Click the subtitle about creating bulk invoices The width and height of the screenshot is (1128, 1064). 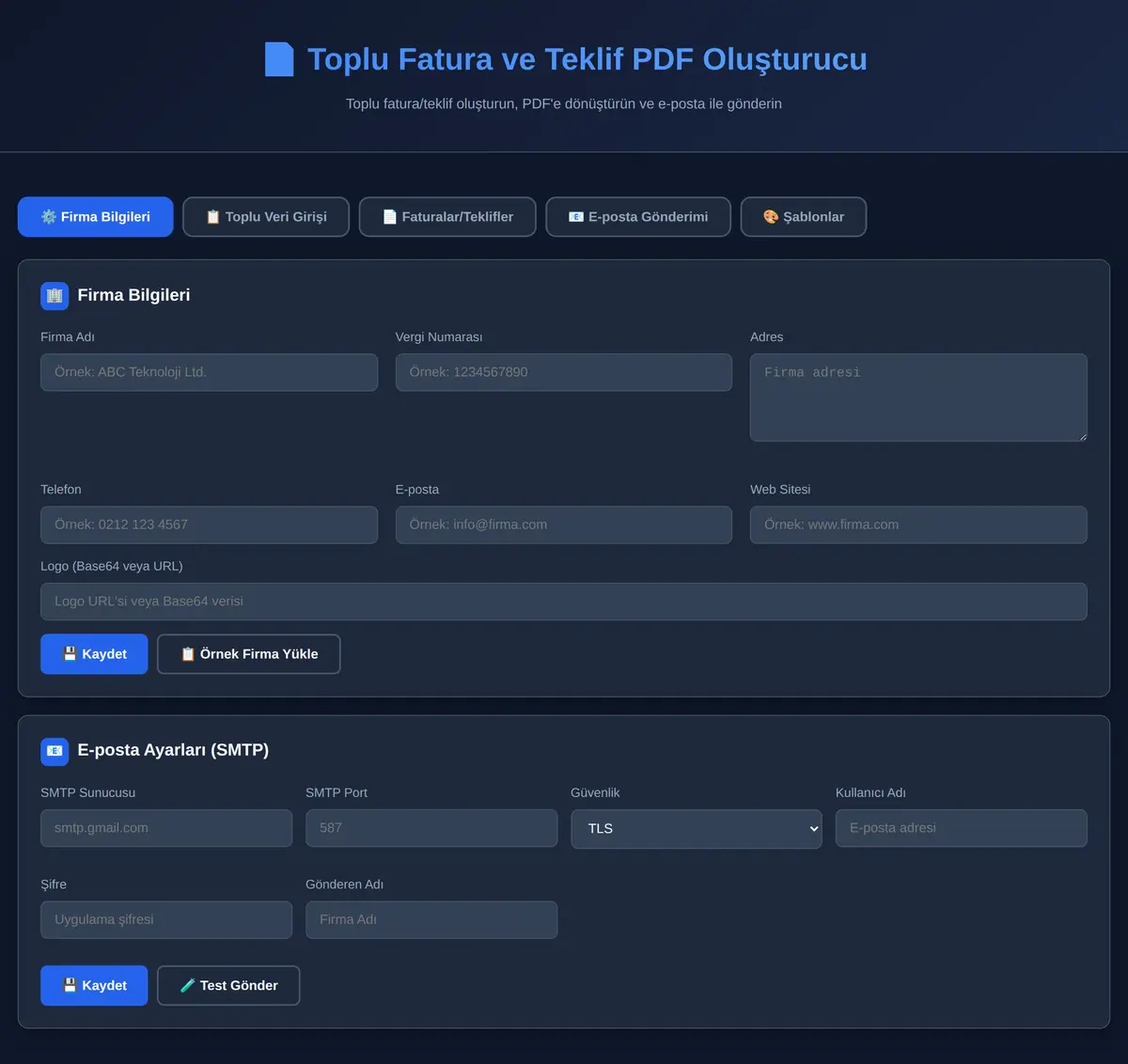[x=564, y=103]
